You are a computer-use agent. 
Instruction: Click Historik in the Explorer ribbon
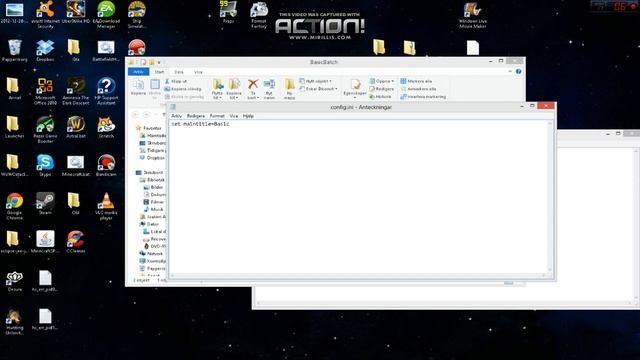[x=380, y=97]
